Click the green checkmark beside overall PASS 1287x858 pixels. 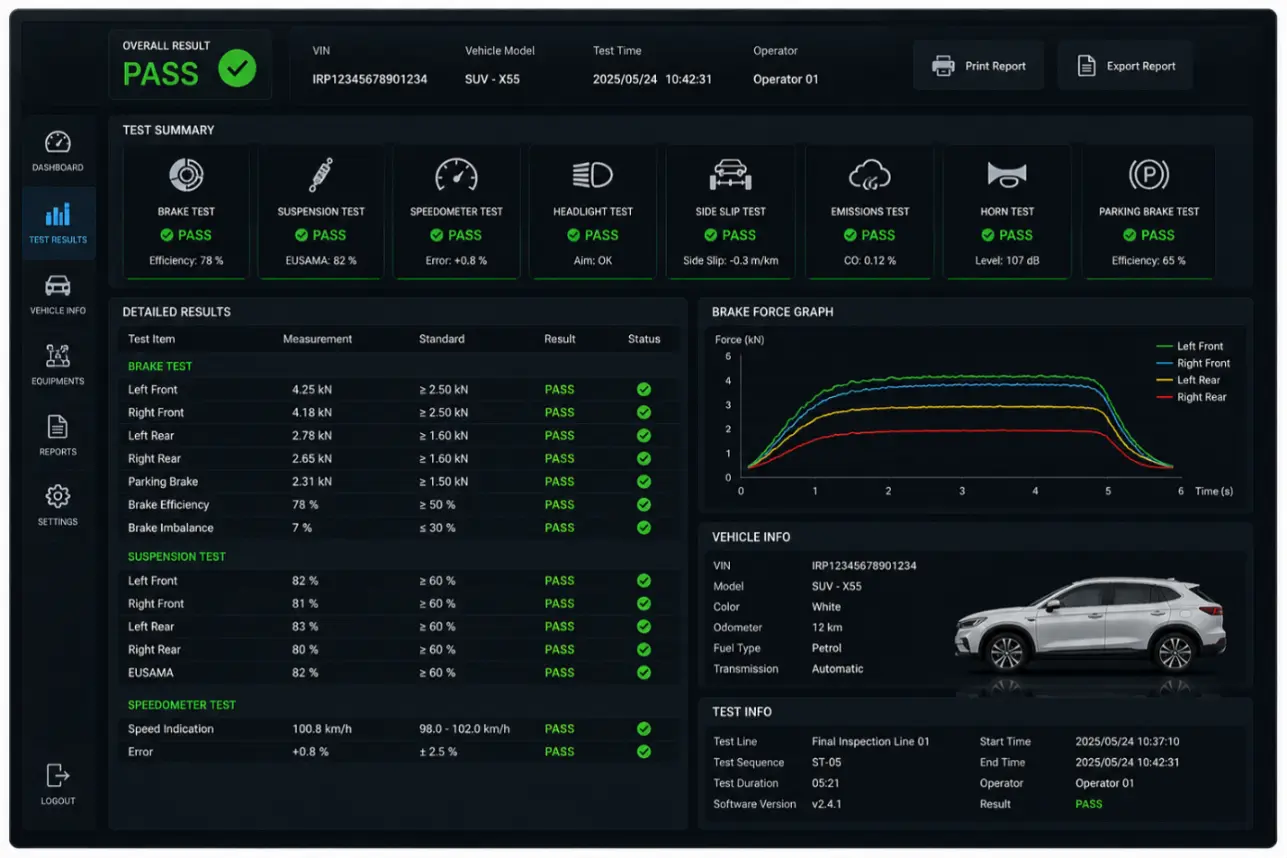point(238,68)
